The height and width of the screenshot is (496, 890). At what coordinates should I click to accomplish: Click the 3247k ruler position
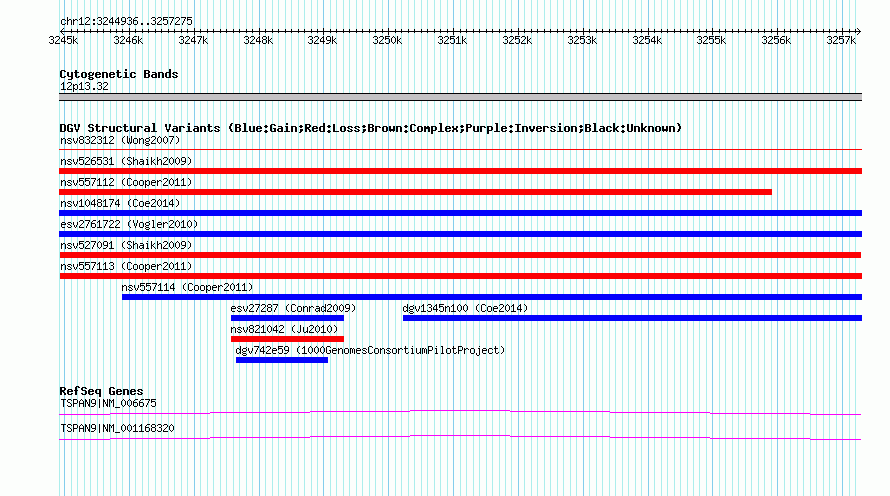pyautogui.click(x=193, y=40)
